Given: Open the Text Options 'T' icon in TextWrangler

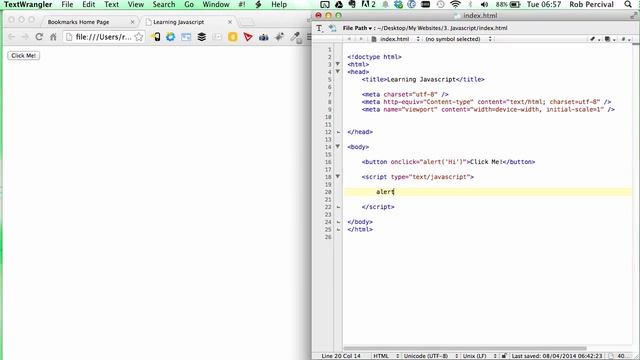Looking at the screenshot, I should click(319, 28).
